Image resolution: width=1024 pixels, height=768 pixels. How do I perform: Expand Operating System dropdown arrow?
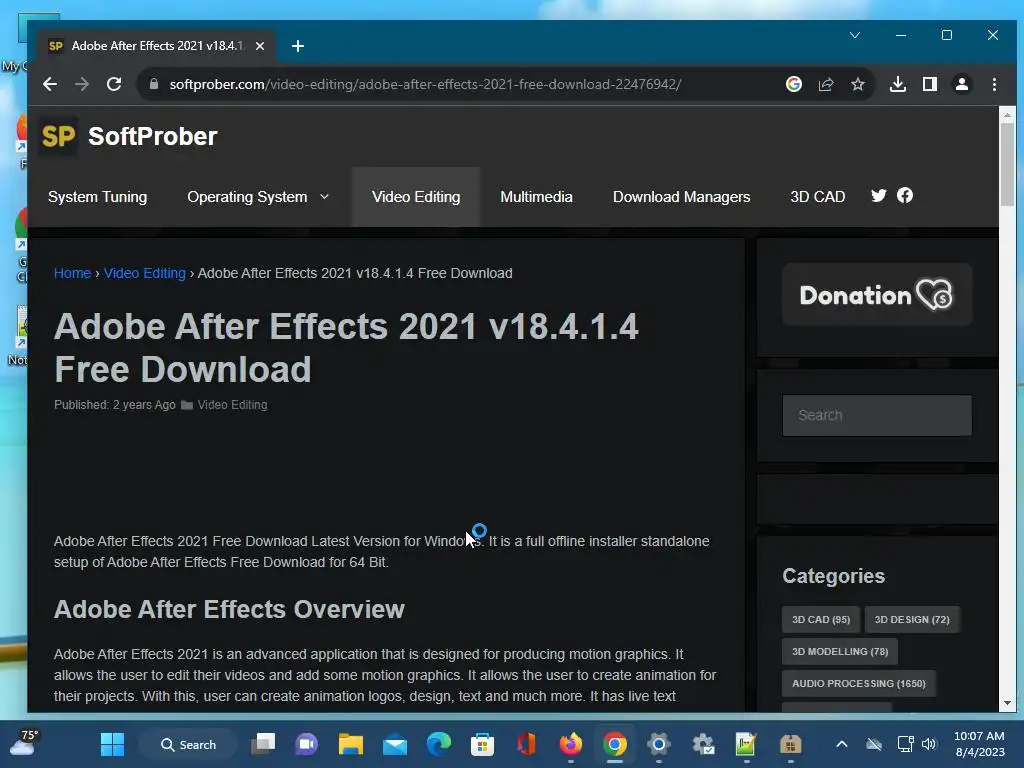pos(325,197)
